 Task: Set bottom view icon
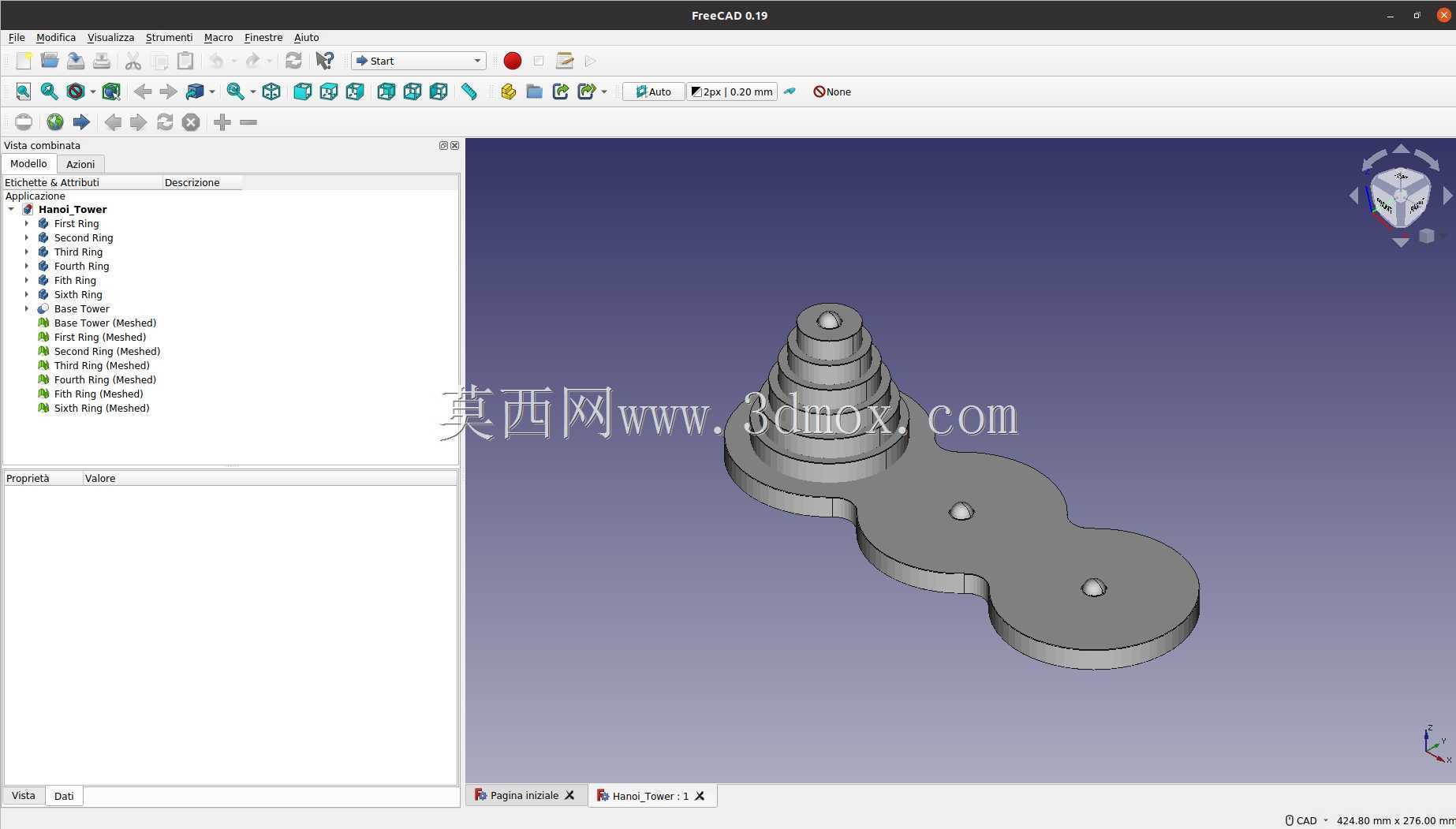(x=412, y=91)
